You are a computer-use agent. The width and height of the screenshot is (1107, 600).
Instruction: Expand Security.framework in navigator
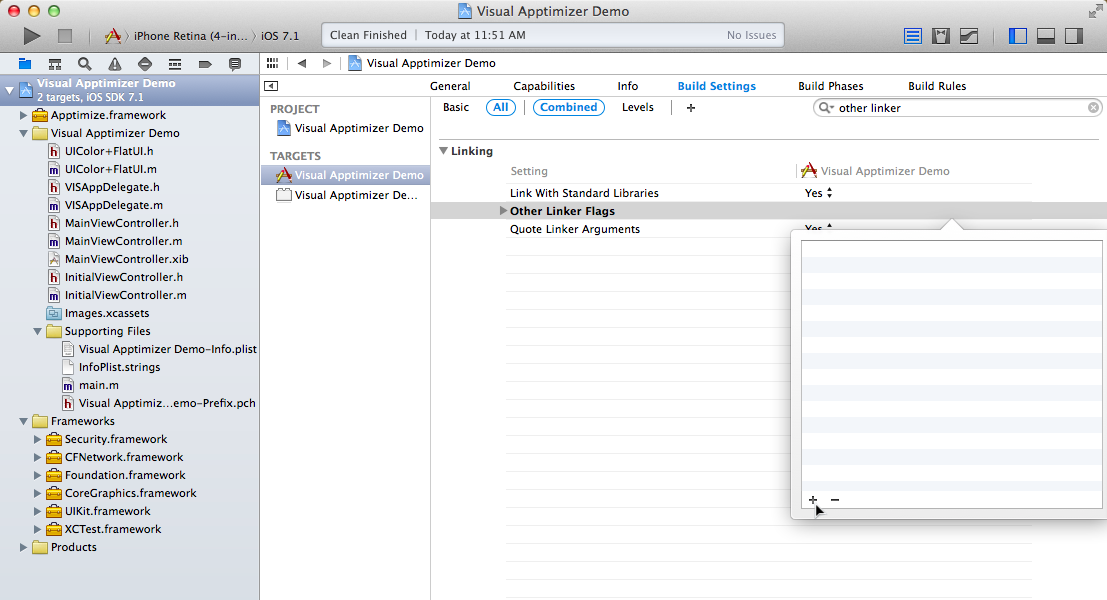37,439
